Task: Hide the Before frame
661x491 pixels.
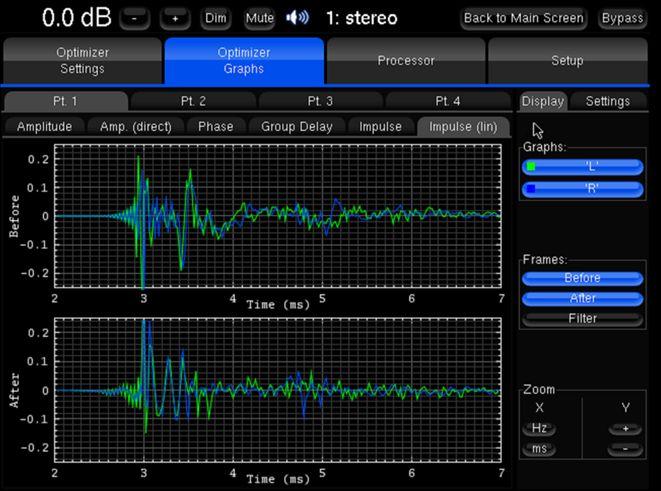Action: pyautogui.click(x=582, y=279)
